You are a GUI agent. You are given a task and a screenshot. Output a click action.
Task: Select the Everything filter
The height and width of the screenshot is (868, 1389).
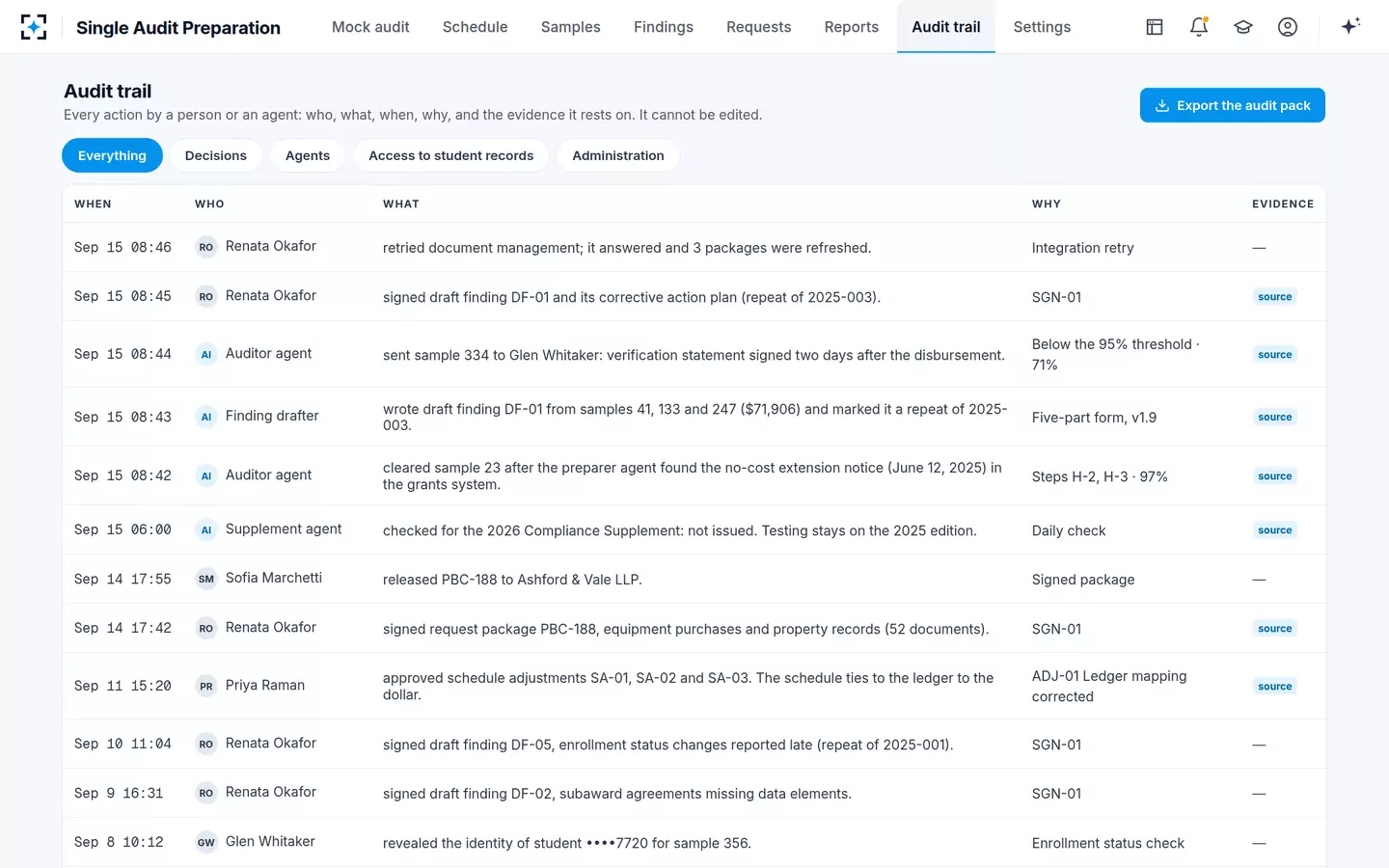click(x=112, y=155)
